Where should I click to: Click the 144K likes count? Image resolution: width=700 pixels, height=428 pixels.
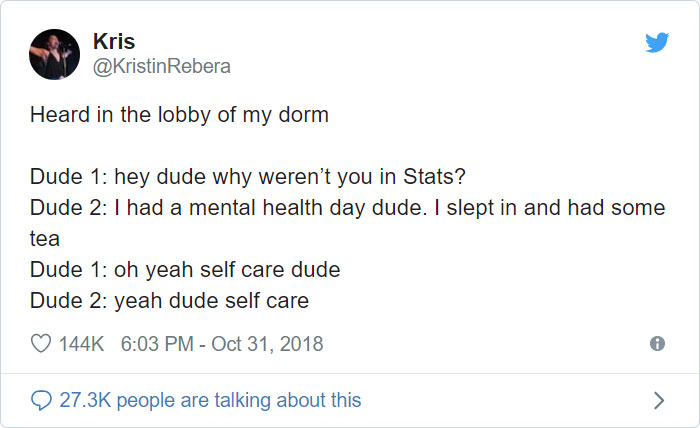pos(82,343)
